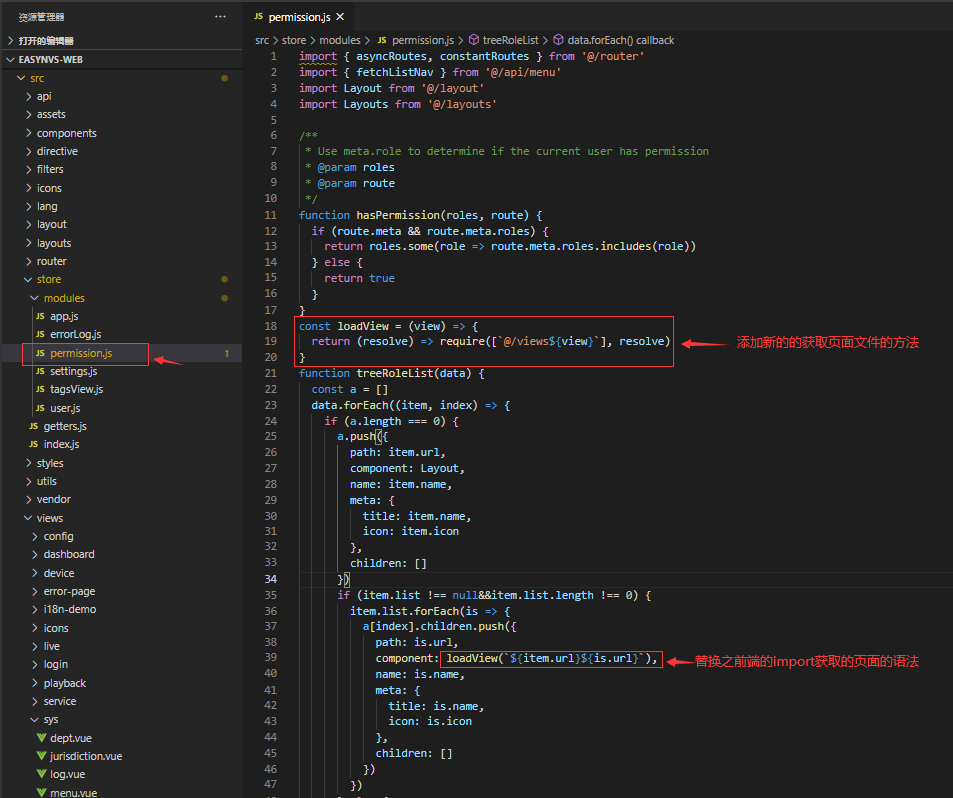The width and height of the screenshot is (953, 798).
Task: Click the modules breadcrumb segment
Action: [x=340, y=40]
